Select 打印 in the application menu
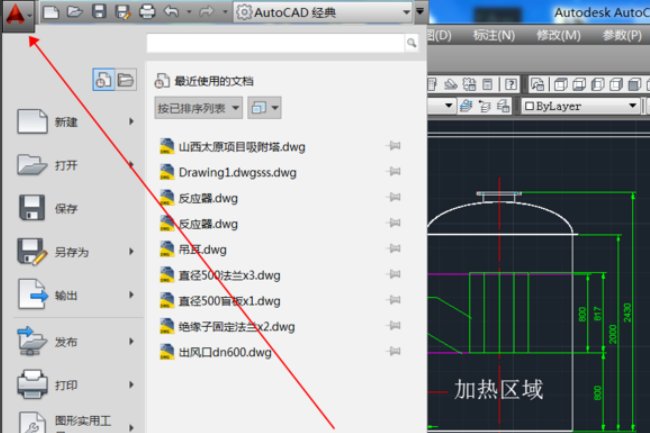 click(77, 385)
